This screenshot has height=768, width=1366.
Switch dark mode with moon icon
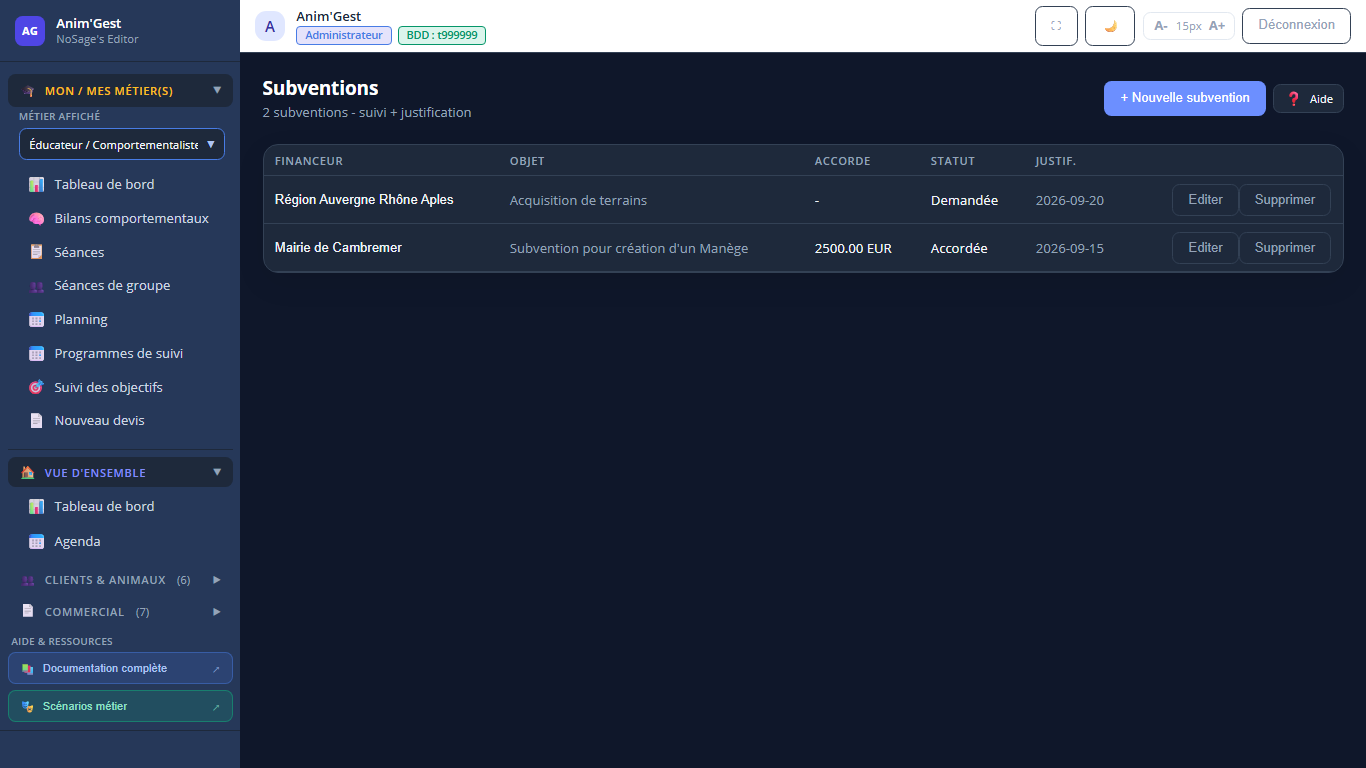1110,26
